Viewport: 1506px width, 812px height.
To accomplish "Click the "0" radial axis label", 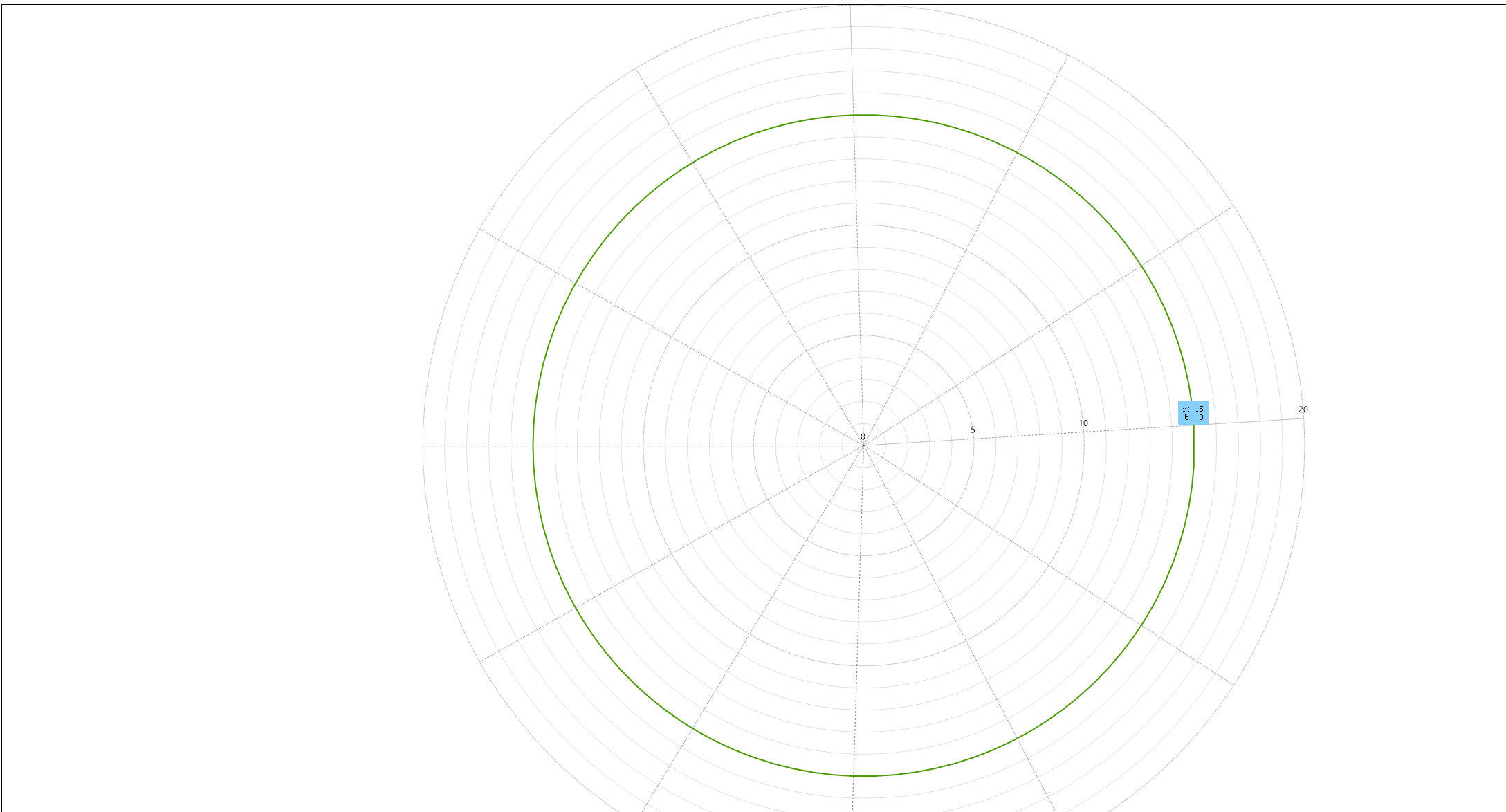I will 863,436.
